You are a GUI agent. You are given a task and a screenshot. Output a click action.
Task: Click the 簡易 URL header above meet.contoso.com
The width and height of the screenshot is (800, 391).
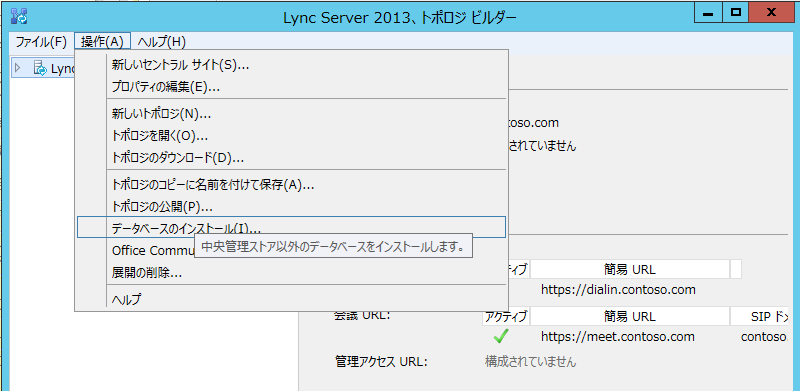tap(630, 316)
